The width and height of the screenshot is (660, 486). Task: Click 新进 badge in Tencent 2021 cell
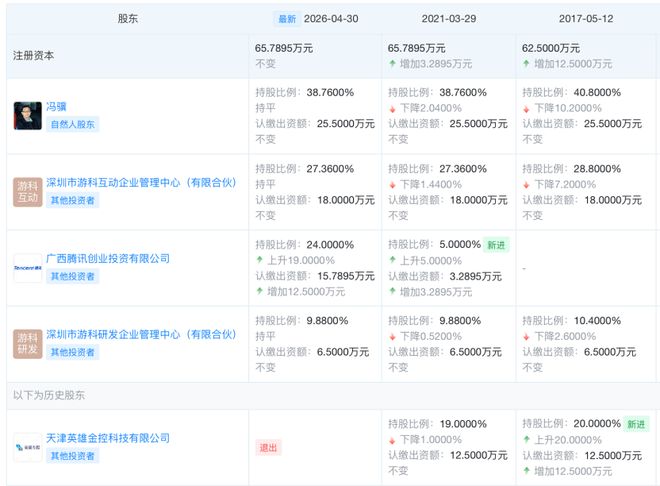496,245
